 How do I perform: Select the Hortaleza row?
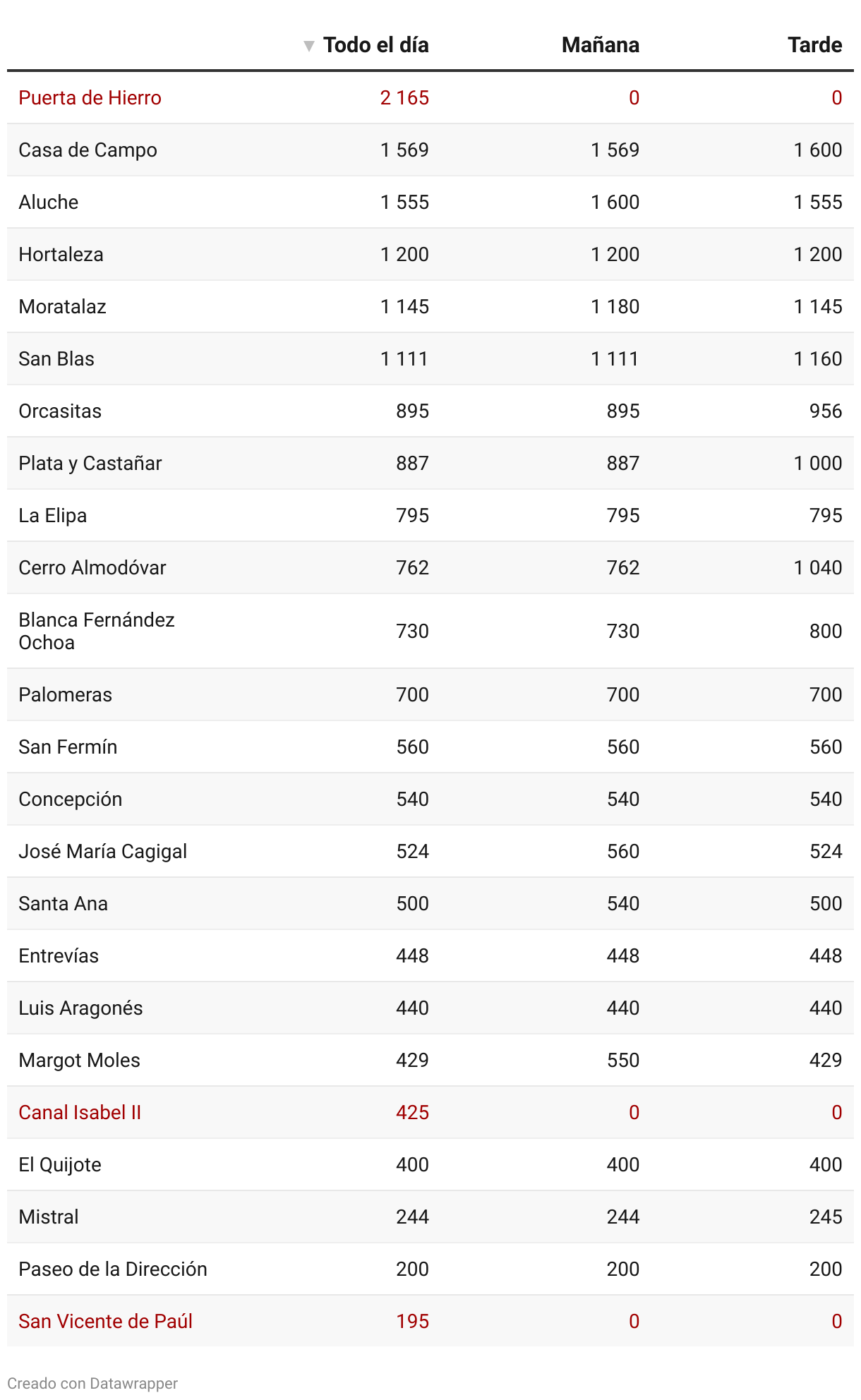[x=61, y=255]
